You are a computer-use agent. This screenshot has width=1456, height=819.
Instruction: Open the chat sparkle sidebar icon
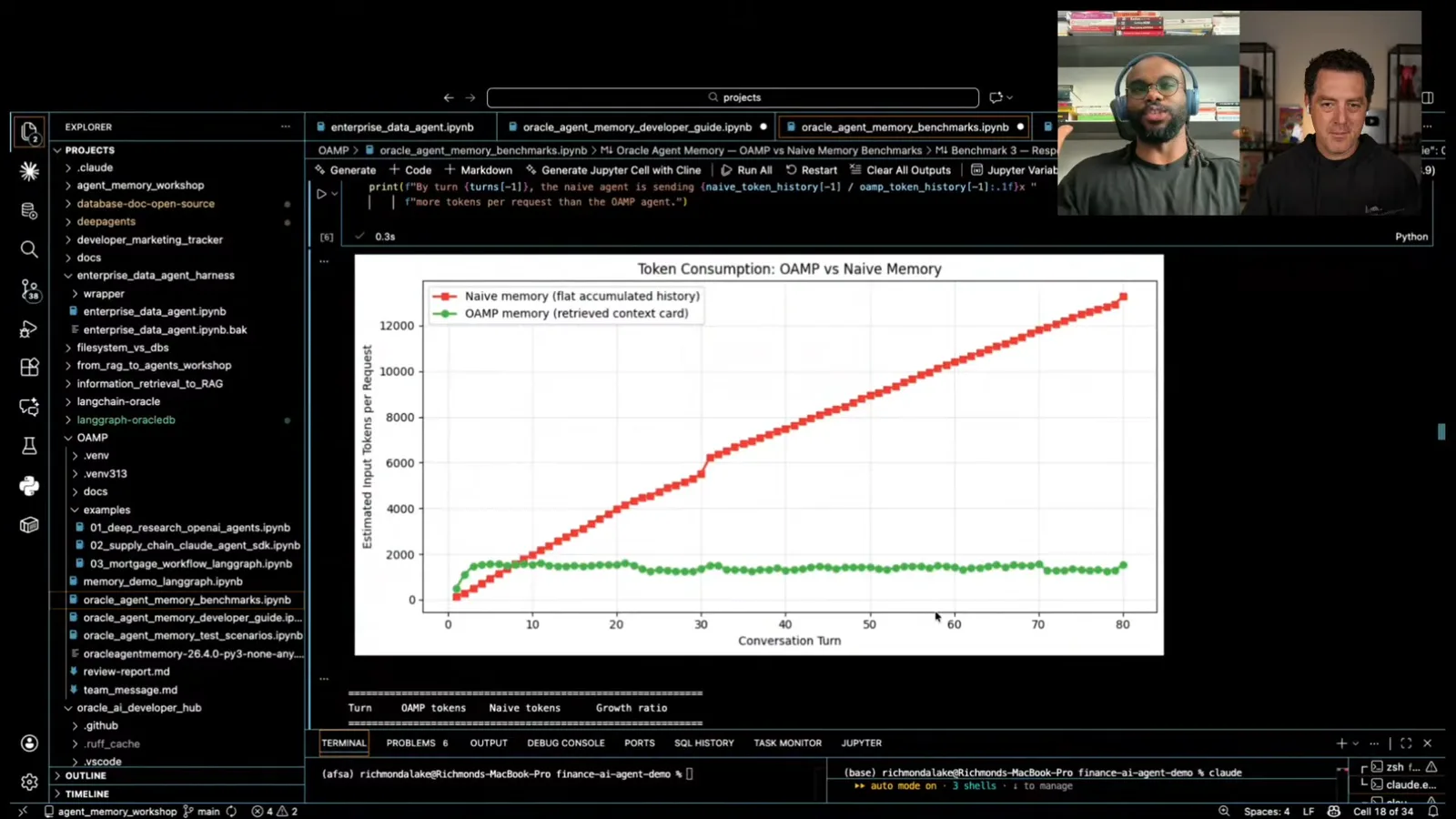coord(29,407)
